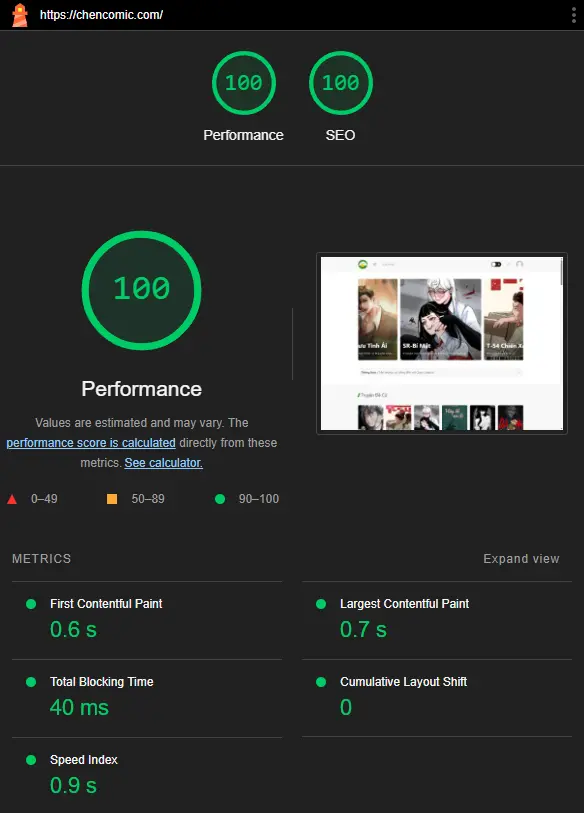The image size is (584, 813).
Task: Click the green circle 90–100 legend icon
Action: click(220, 499)
